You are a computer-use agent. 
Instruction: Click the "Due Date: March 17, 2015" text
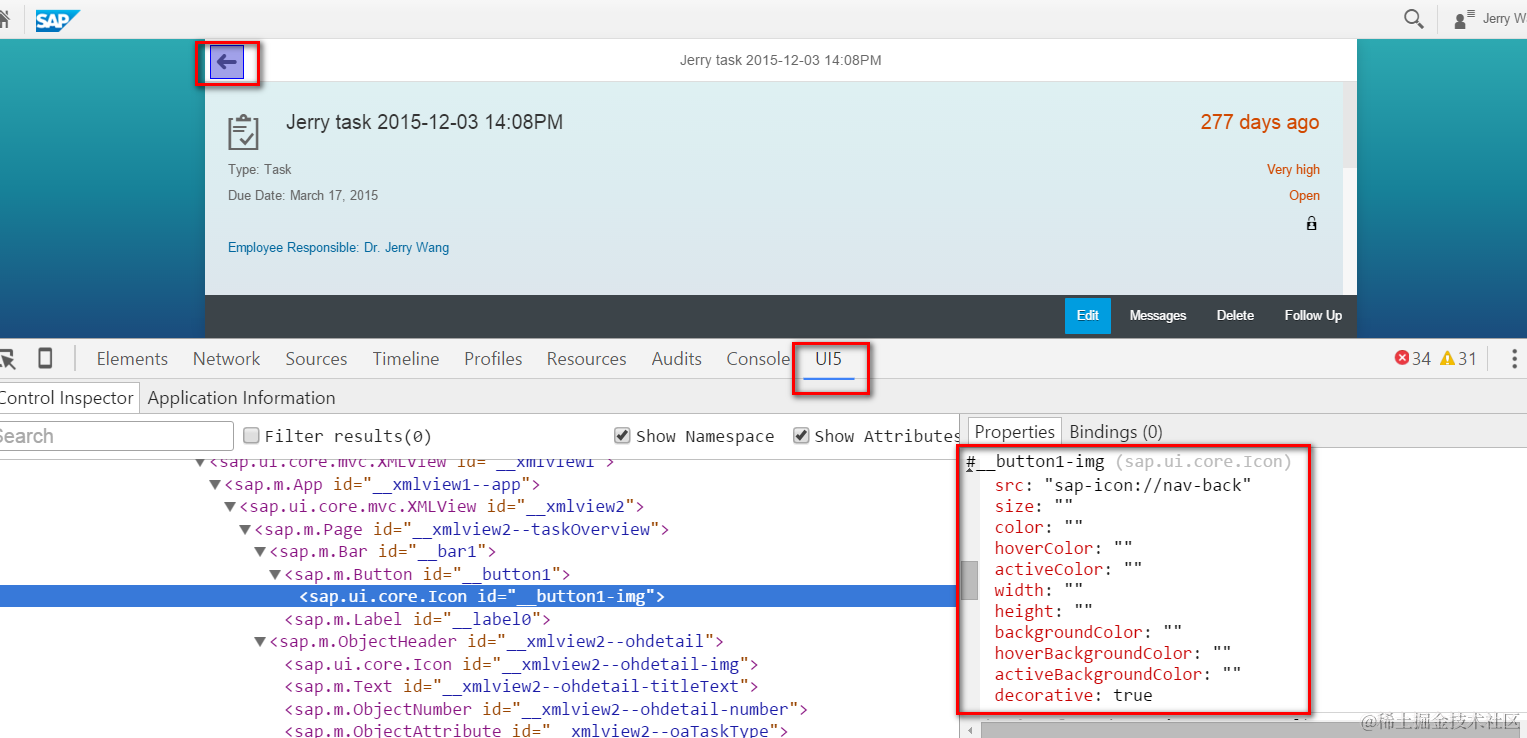pos(303,195)
